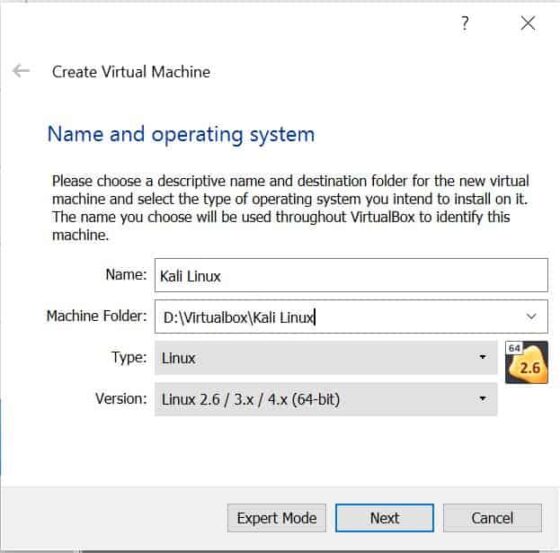
Task: Click the Name: label
Action: pos(126,274)
